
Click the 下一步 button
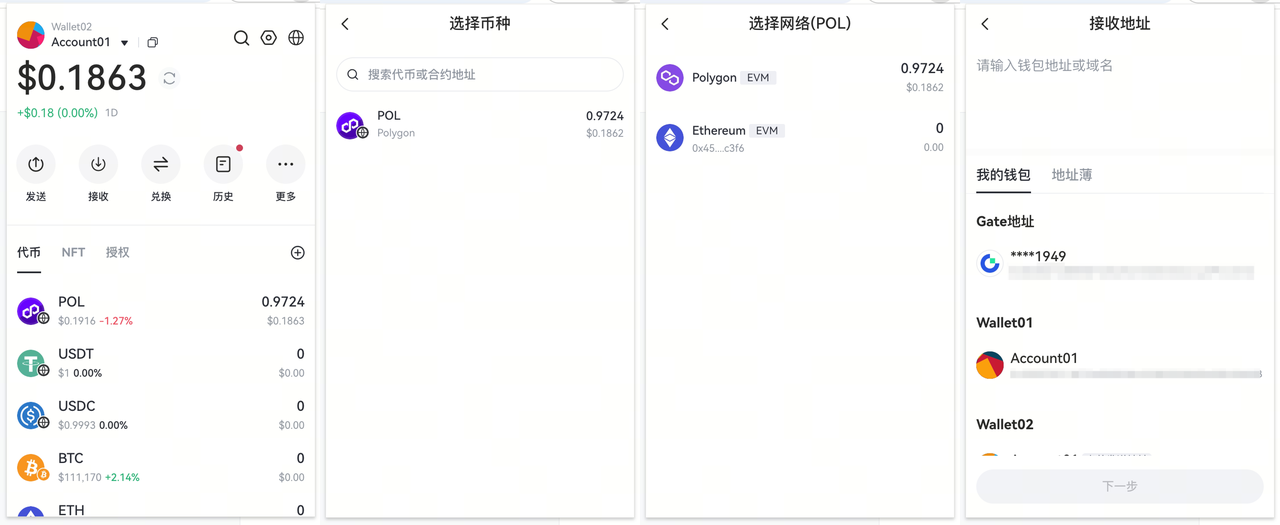click(1119, 486)
